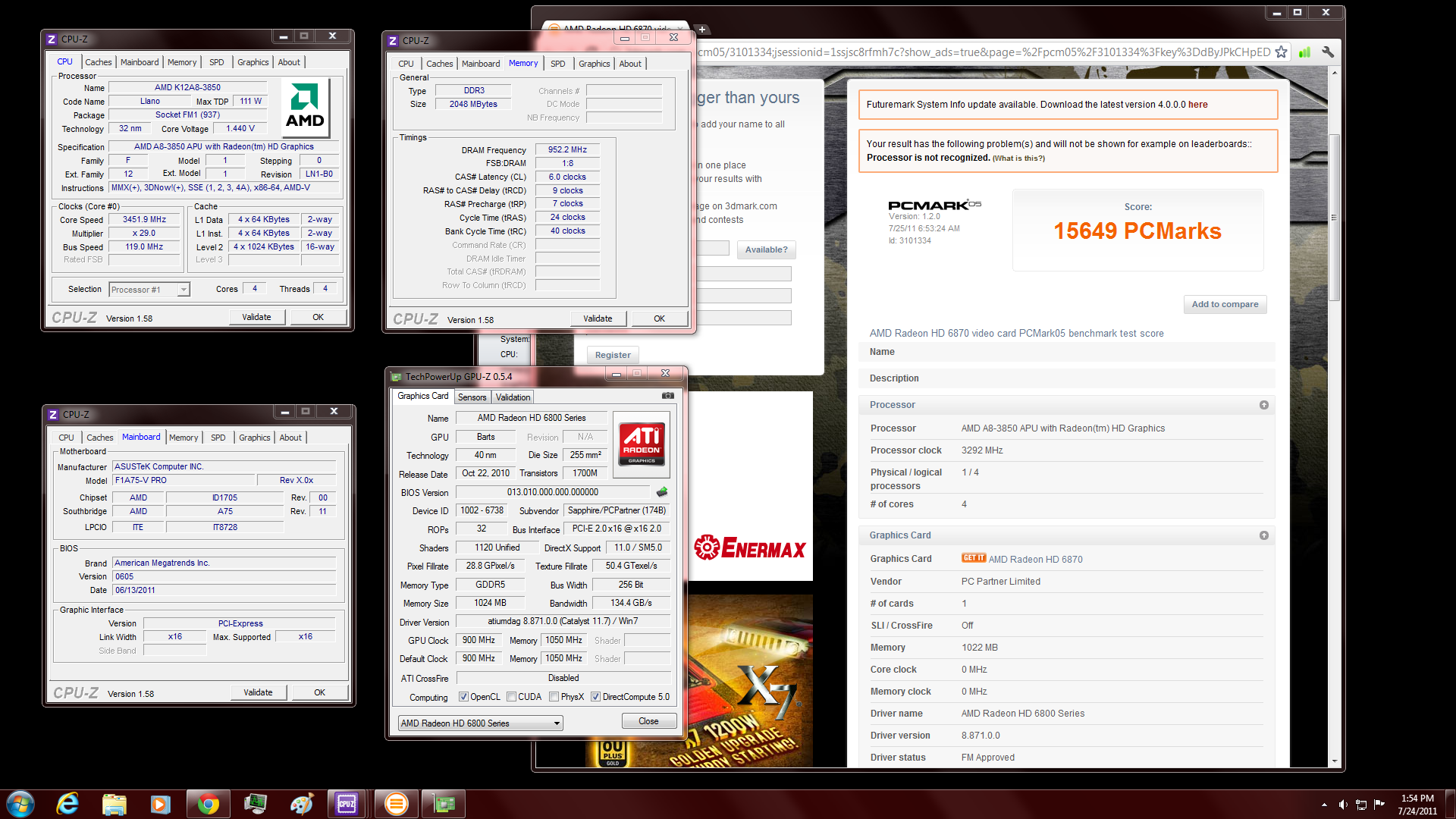Click the Add to compare button

point(1225,304)
